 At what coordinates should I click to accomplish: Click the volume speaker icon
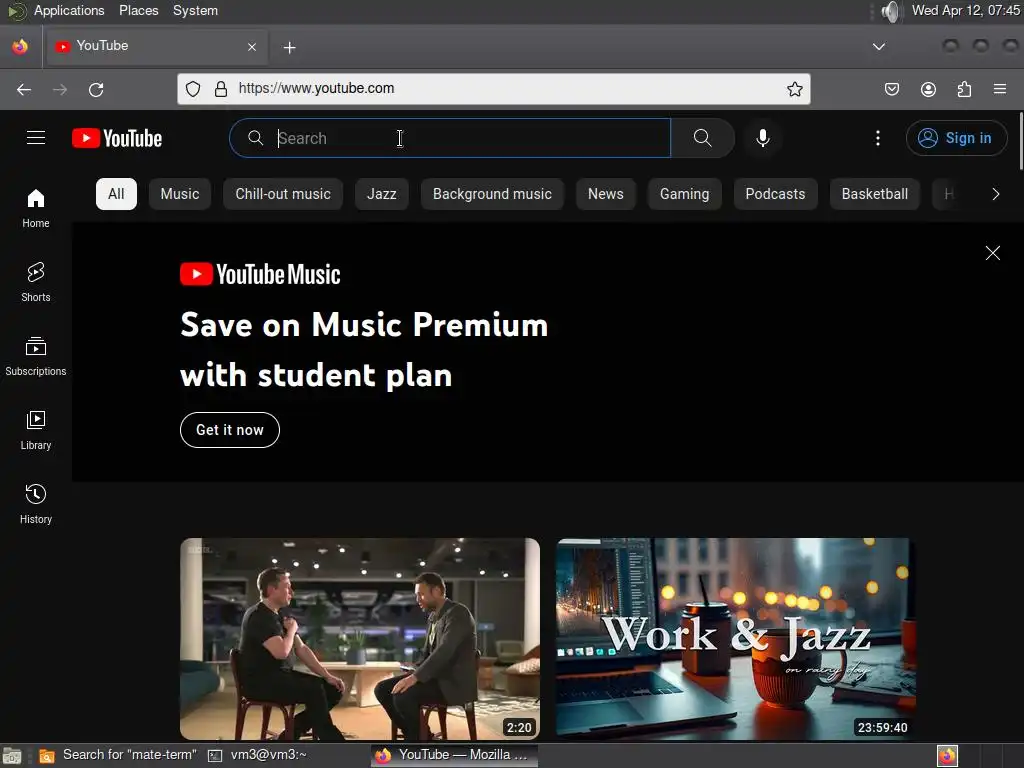tap(891, 11)
